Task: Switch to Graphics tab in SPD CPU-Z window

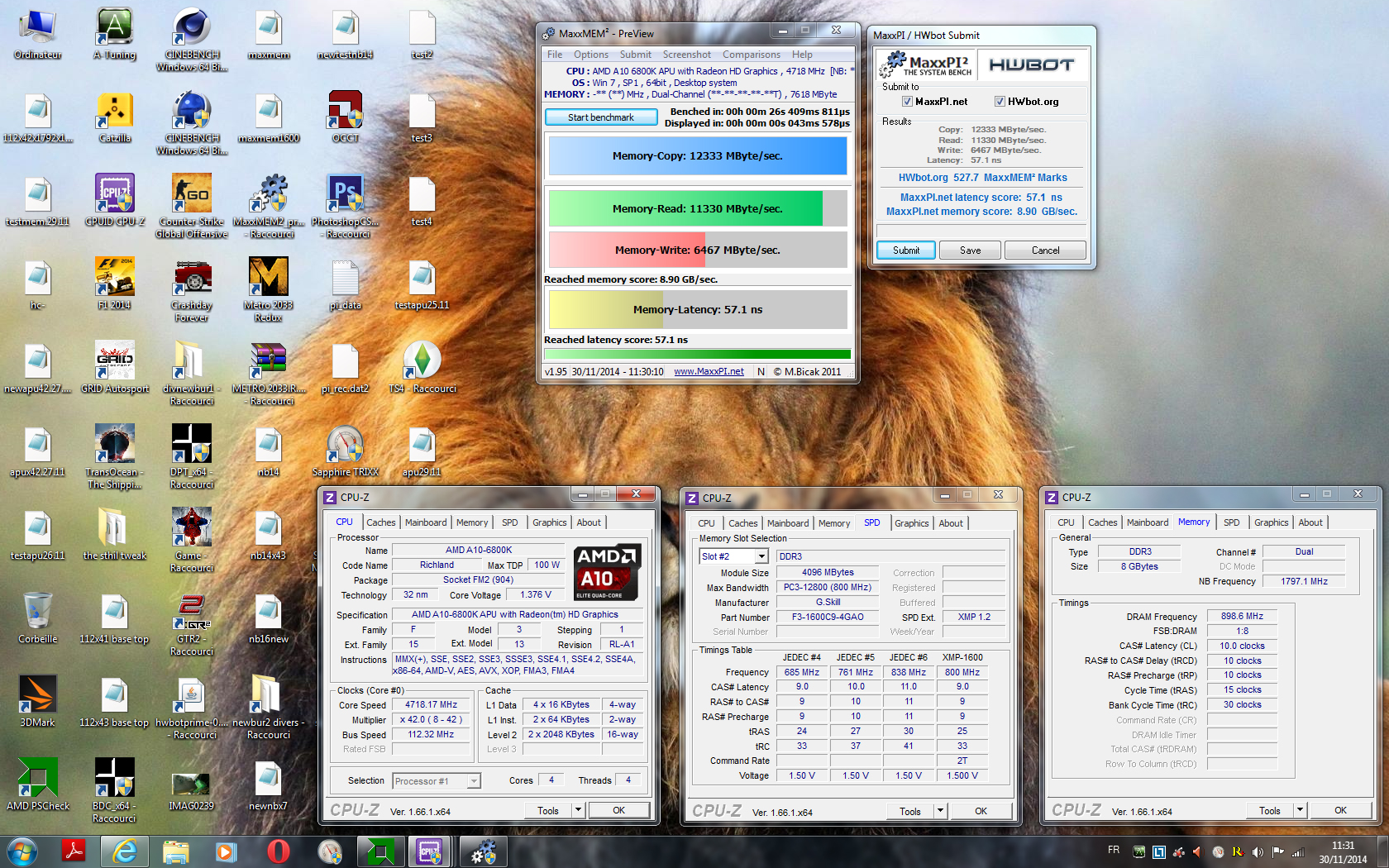Action: (912, 523)
